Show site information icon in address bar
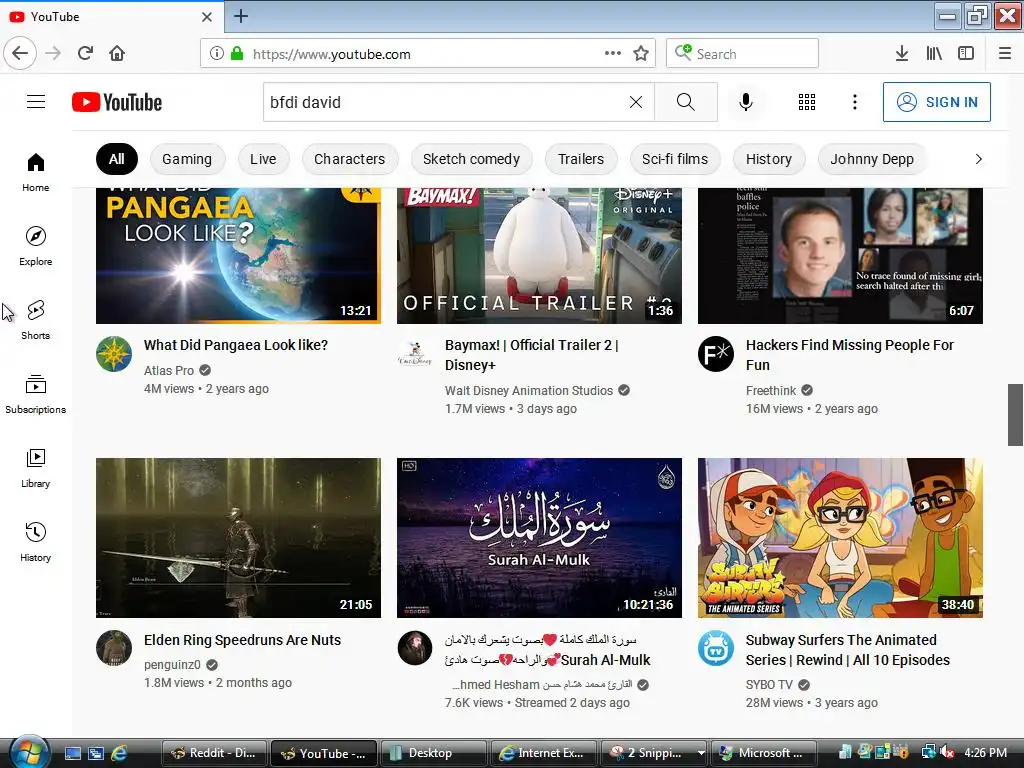The width and height of the screenshot is (1024, 768). (217, 54)
